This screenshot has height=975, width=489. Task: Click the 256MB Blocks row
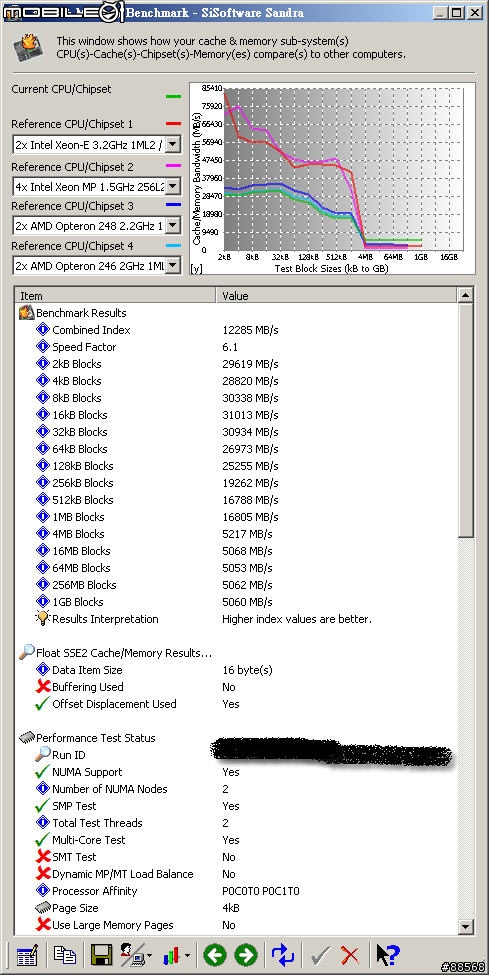236,585
